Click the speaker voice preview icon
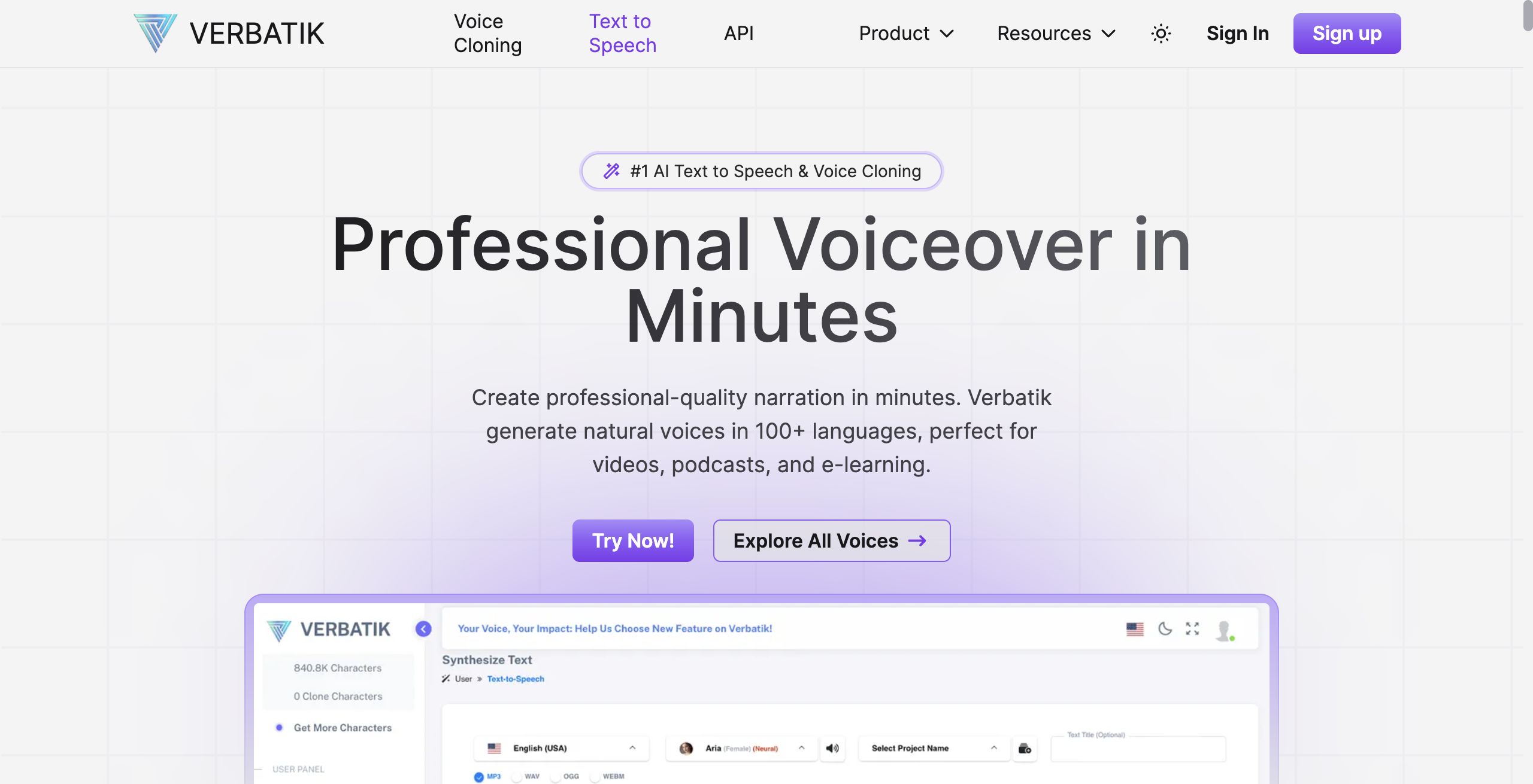The width and height of the screenshot is (1533, 784). point(832,748)
